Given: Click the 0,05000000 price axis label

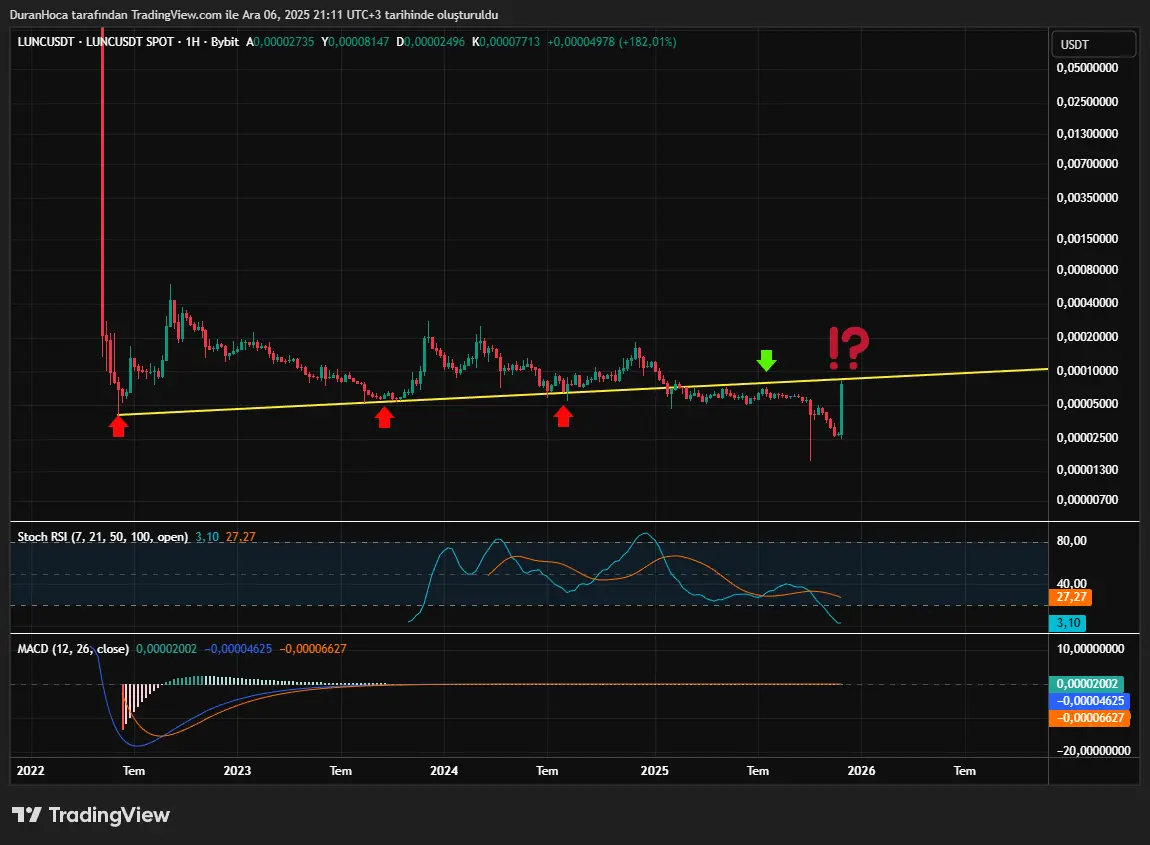Looking at the screenshot, I should (1087, 67).
